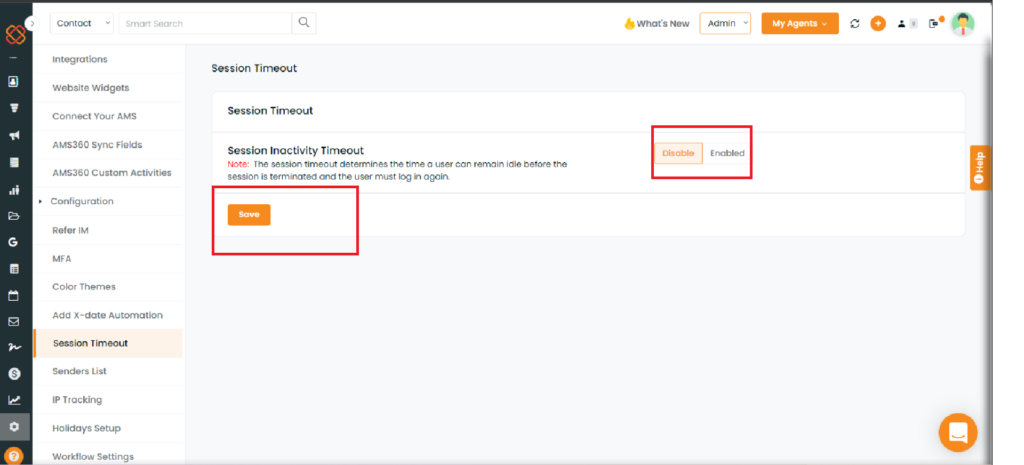1024x465 pixels.
Task: Click the refresh sync icon in header
Action: (x=854, y=24)
